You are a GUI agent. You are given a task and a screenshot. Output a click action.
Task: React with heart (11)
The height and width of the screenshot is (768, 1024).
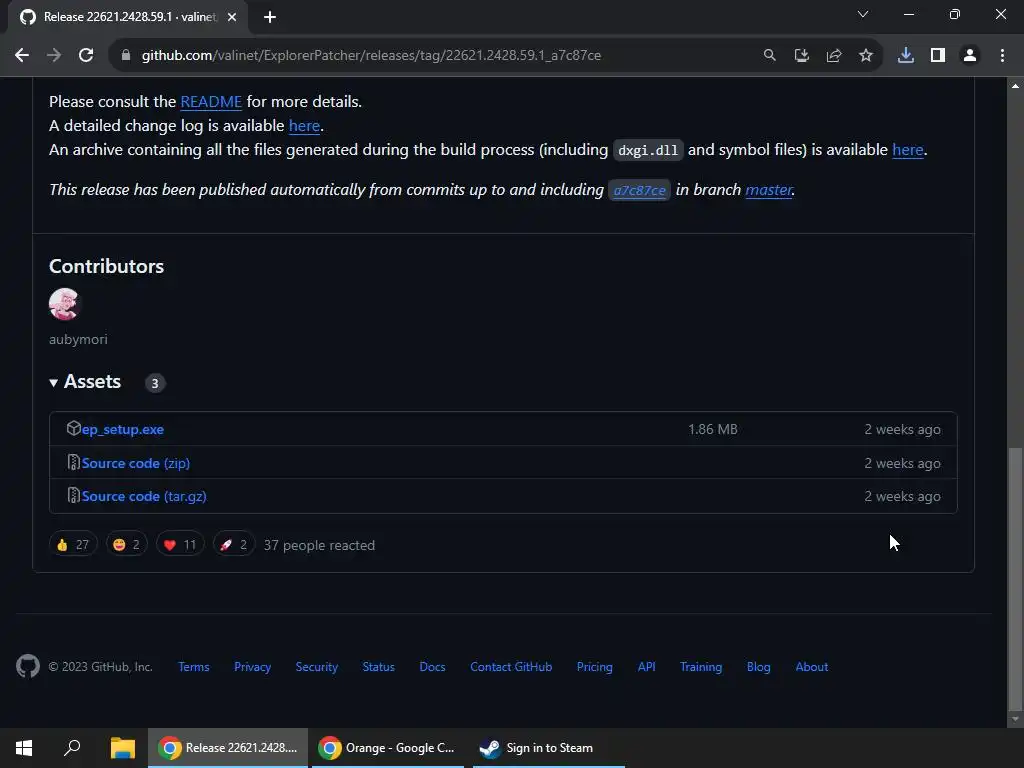point(180,545)
